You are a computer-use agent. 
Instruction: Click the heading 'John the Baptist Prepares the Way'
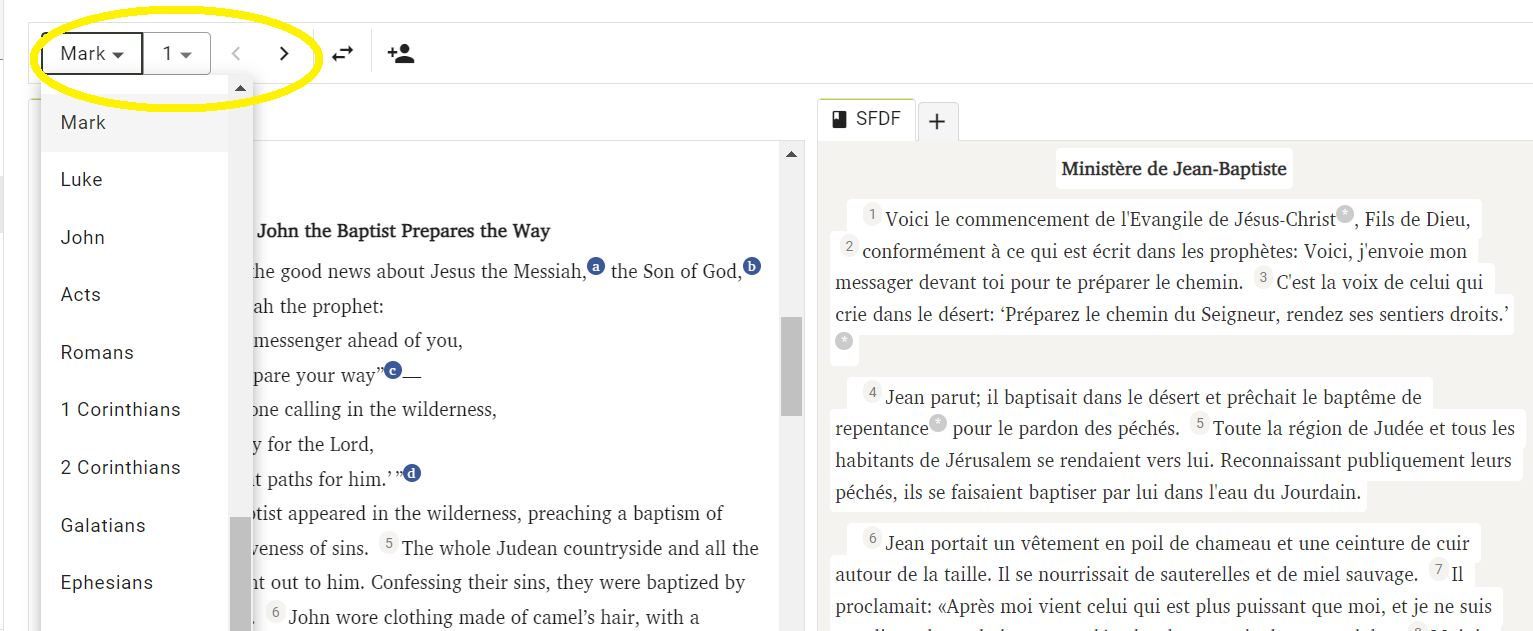point(404,231)
